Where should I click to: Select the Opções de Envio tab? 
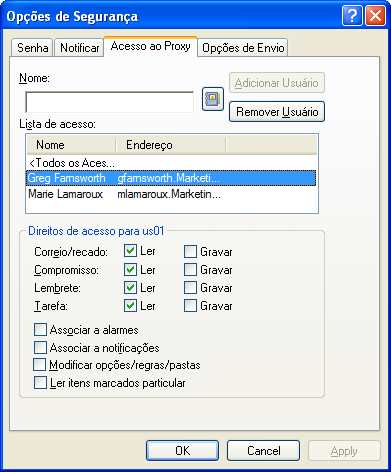point(243,48)
